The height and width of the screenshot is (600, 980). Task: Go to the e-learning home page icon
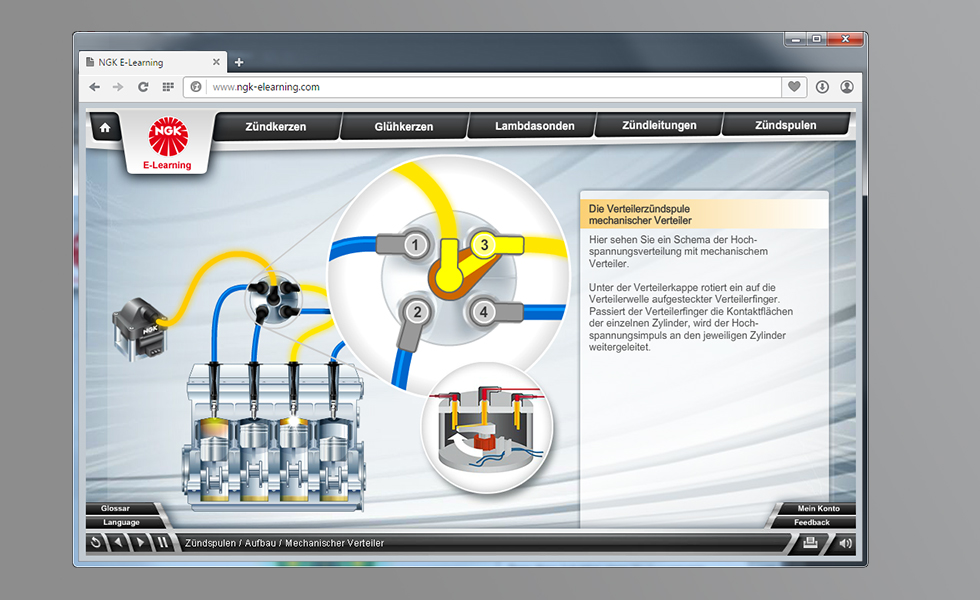(104, 127)
